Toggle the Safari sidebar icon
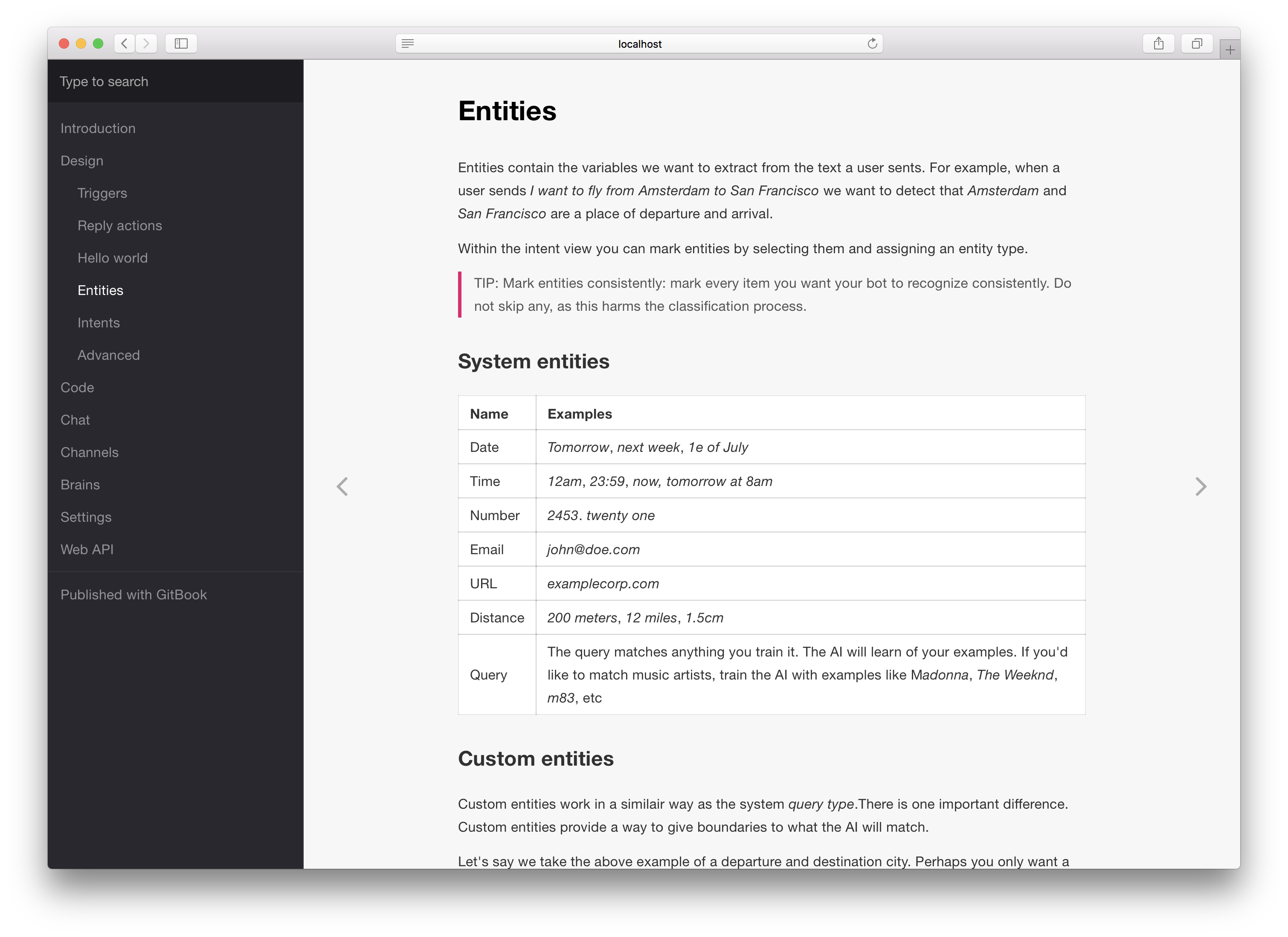The height and width of the screenshot is (937, 1288). click(x=181, y=44)
